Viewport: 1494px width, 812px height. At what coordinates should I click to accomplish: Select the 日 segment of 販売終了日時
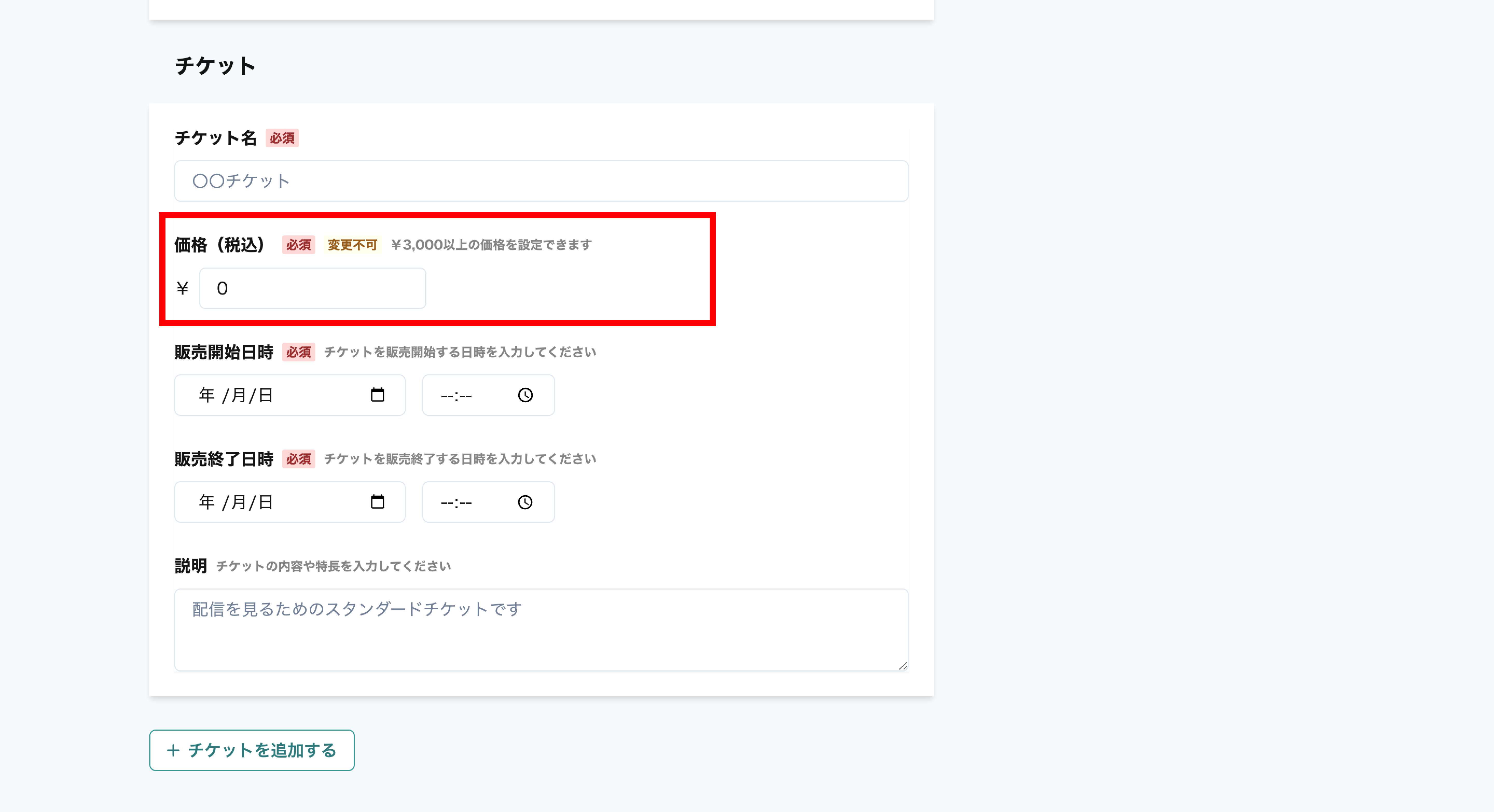[x=266, y=502]
